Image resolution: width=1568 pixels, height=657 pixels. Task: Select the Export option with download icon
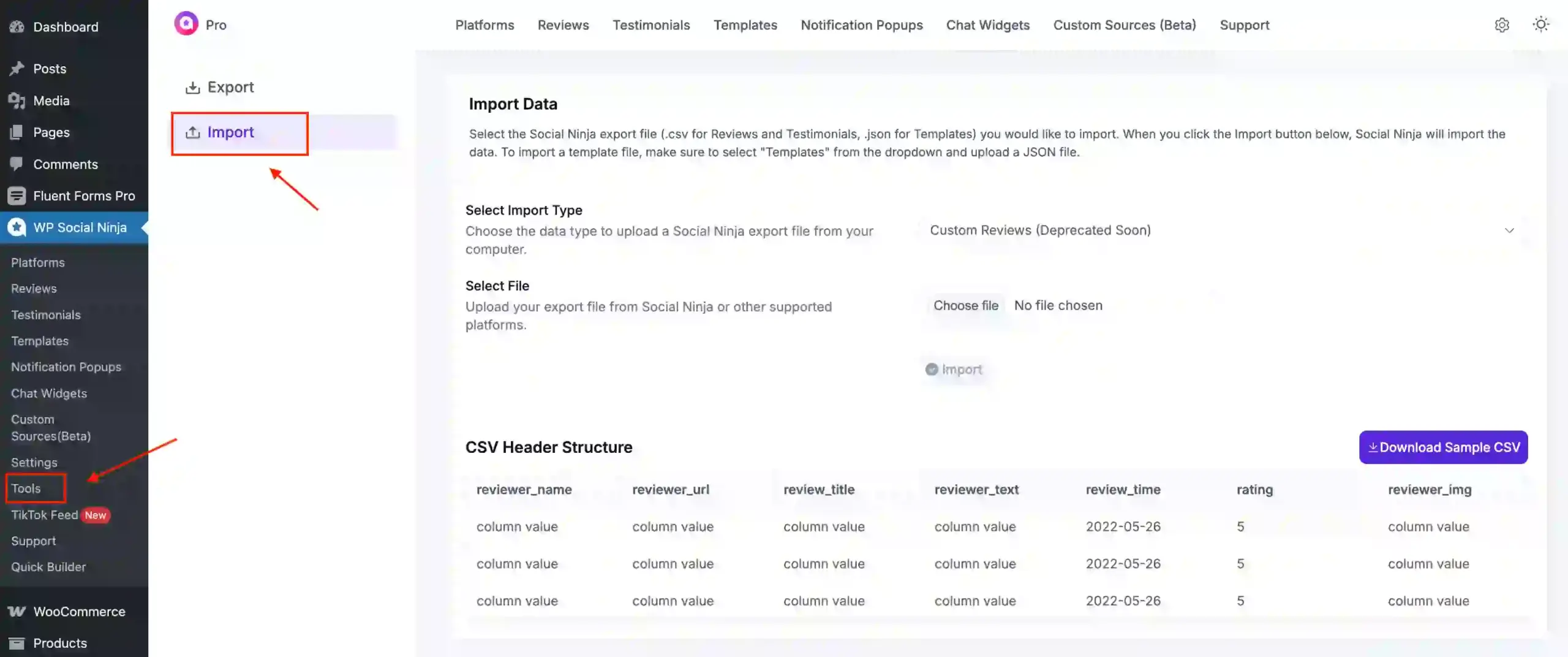[x=231, y=86]
